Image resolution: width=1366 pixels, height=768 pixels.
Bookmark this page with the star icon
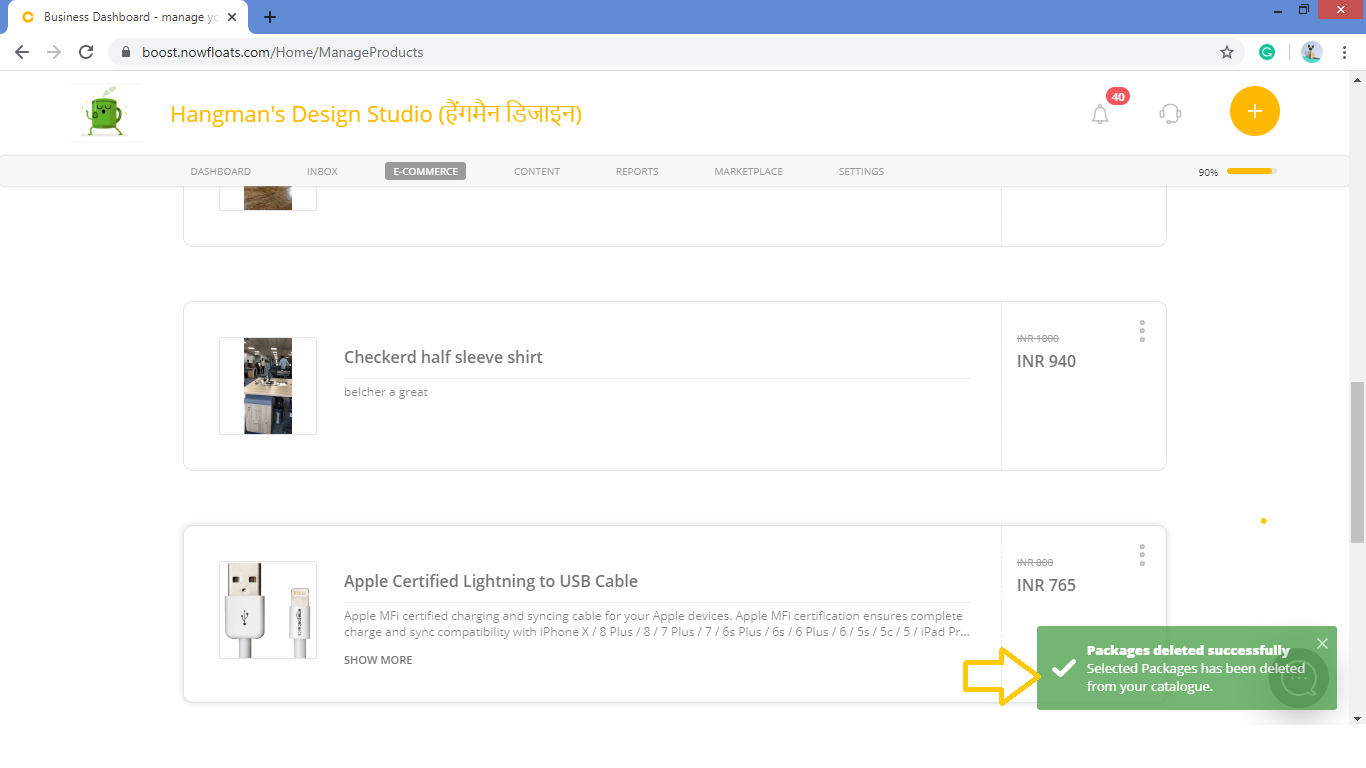(x=1227, y=52)
